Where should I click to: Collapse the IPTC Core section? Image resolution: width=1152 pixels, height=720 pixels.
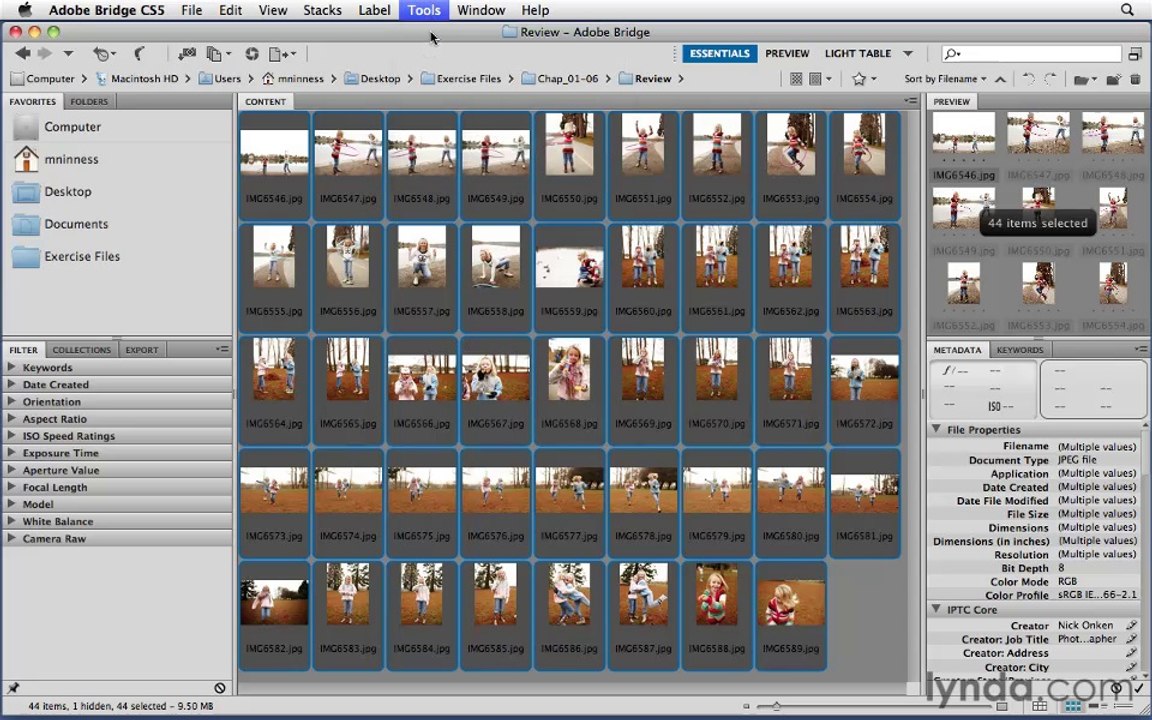(936, 609)
